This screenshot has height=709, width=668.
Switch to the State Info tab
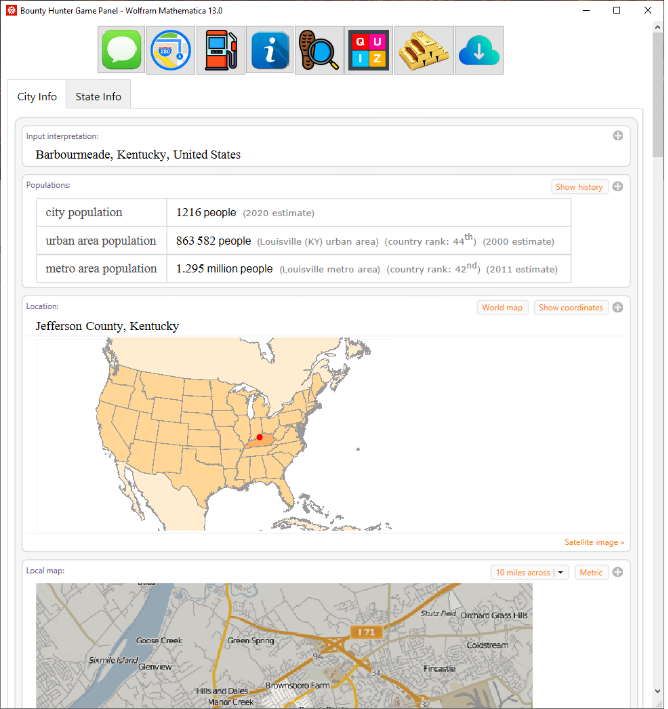point(98,97)
